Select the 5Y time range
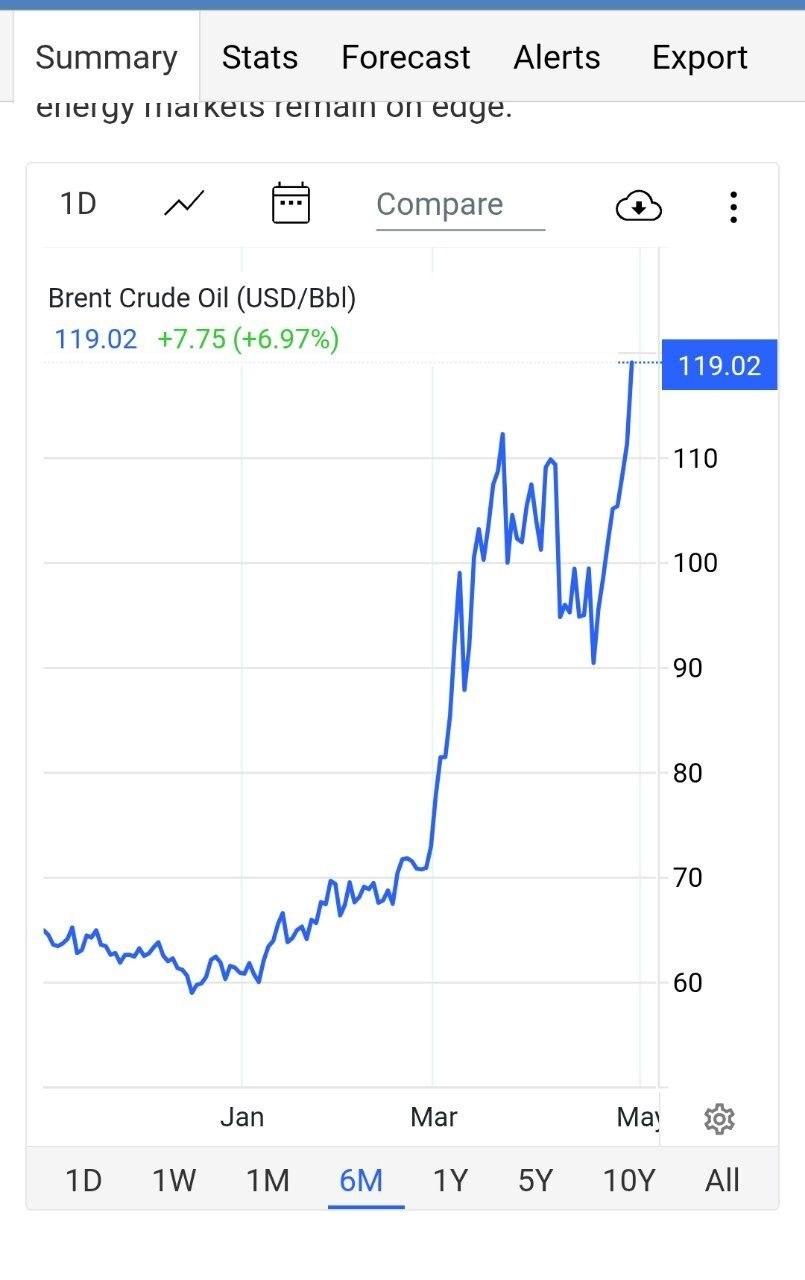Viewport: 805px width, 1280px height. (x=536, y=1181)
